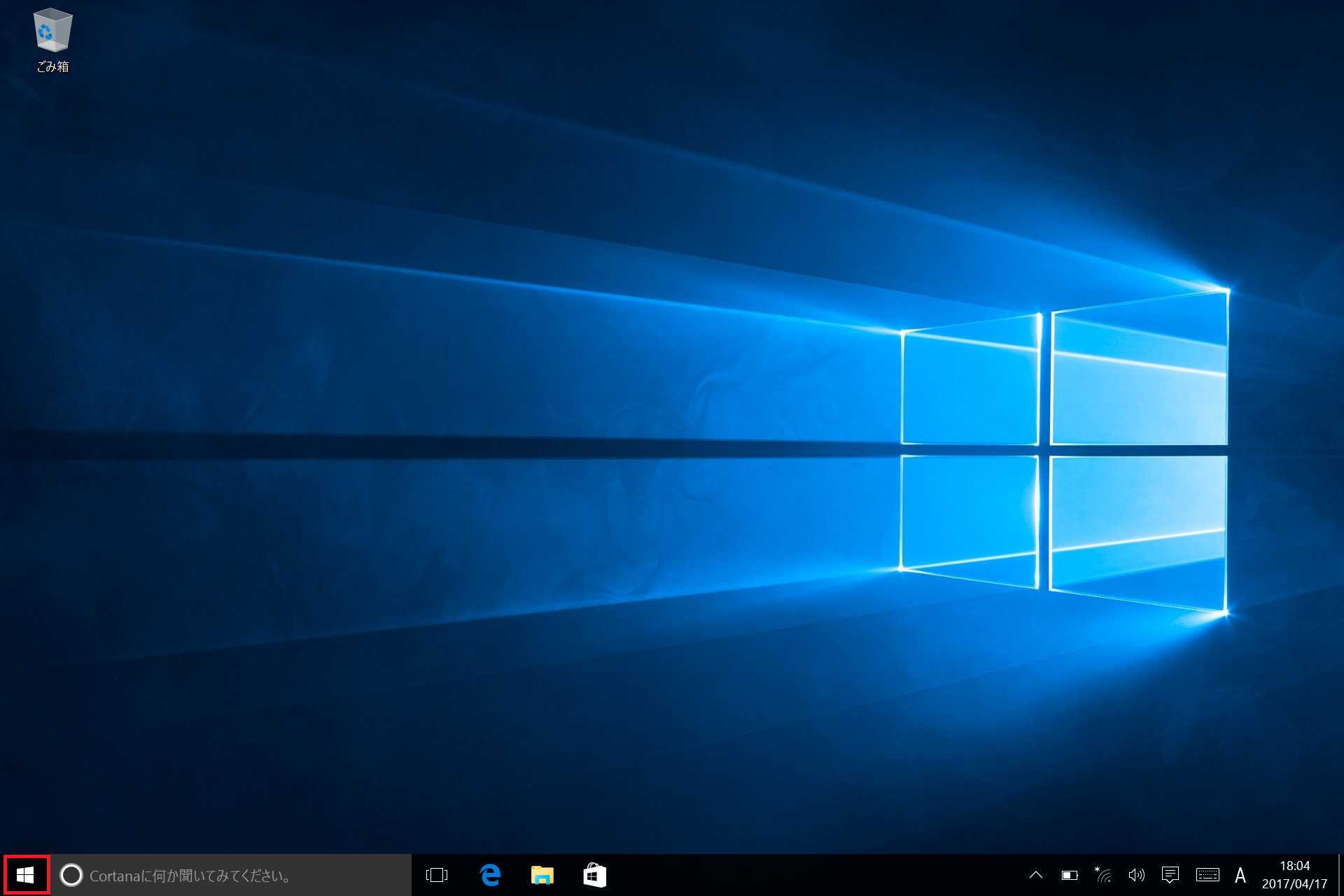Click the Cortana circle icon
This screenshot has width=1344, height=896.
[x=71, y=875]
